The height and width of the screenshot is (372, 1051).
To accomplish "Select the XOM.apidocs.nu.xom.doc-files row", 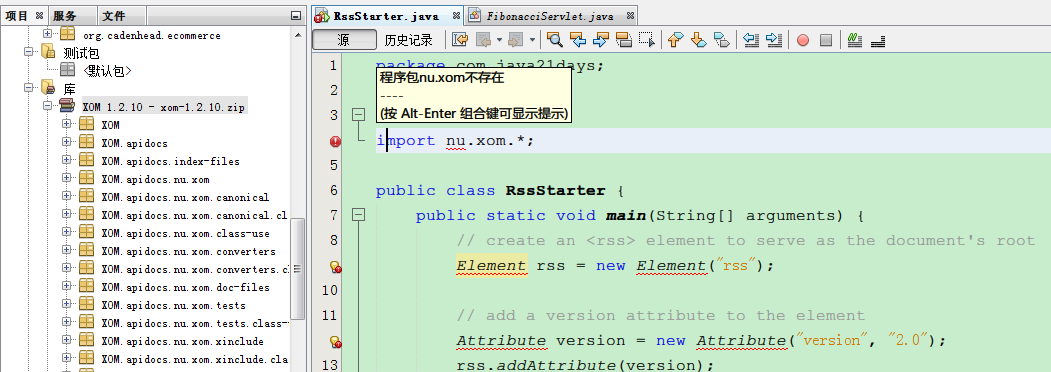I will 186,287.
